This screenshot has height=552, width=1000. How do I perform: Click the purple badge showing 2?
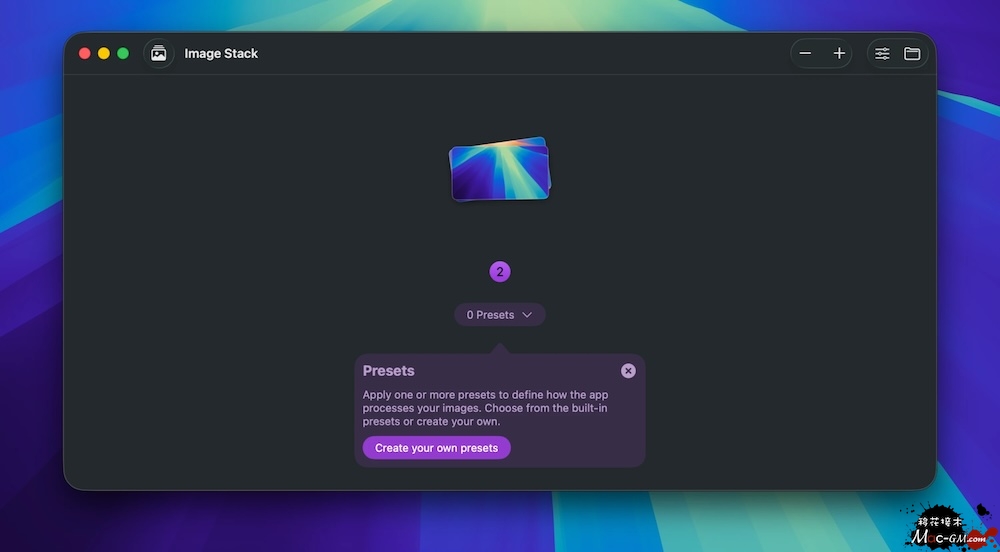(x=500, y=272)
